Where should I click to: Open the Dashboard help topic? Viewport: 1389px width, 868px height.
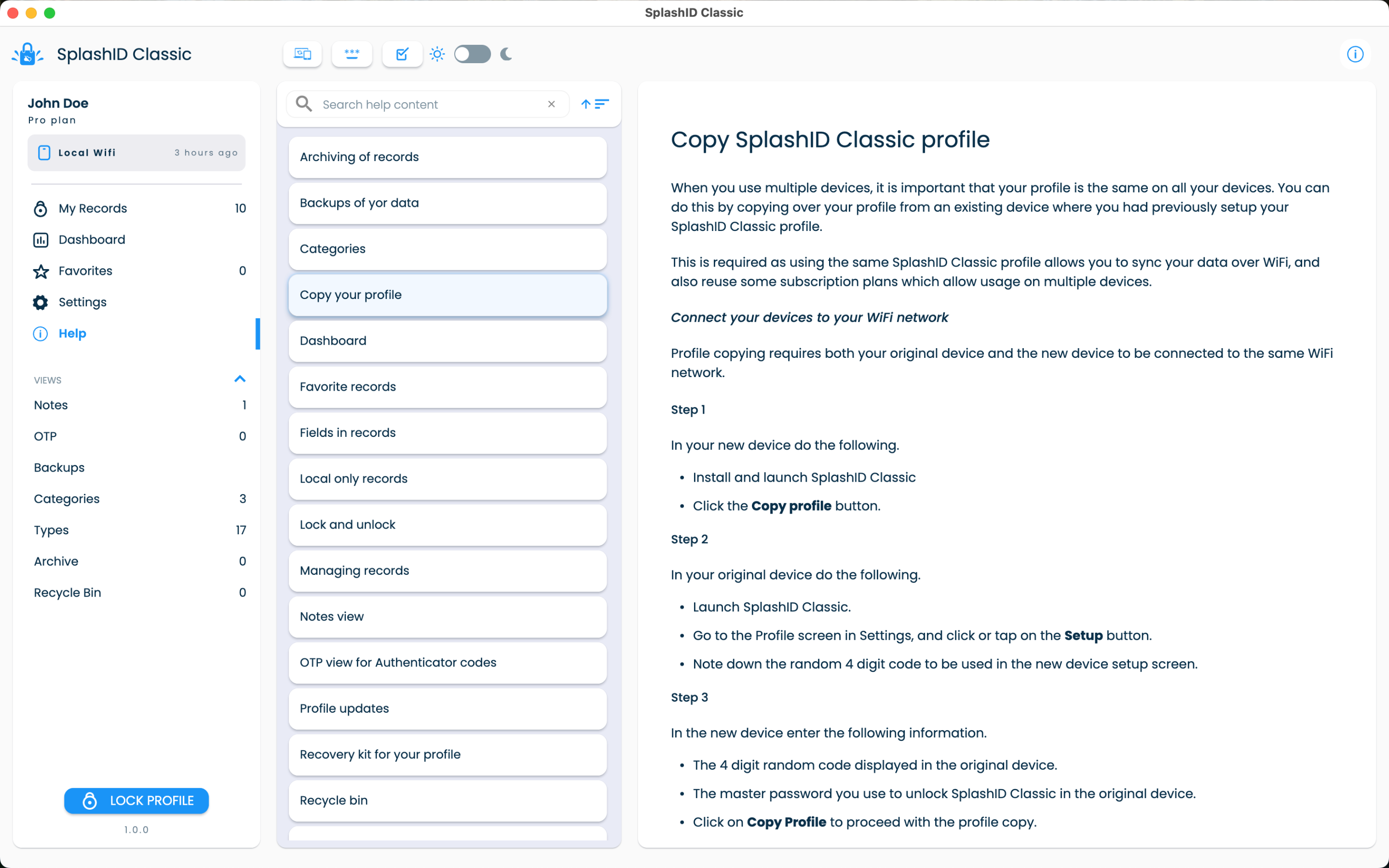[448, 341]
